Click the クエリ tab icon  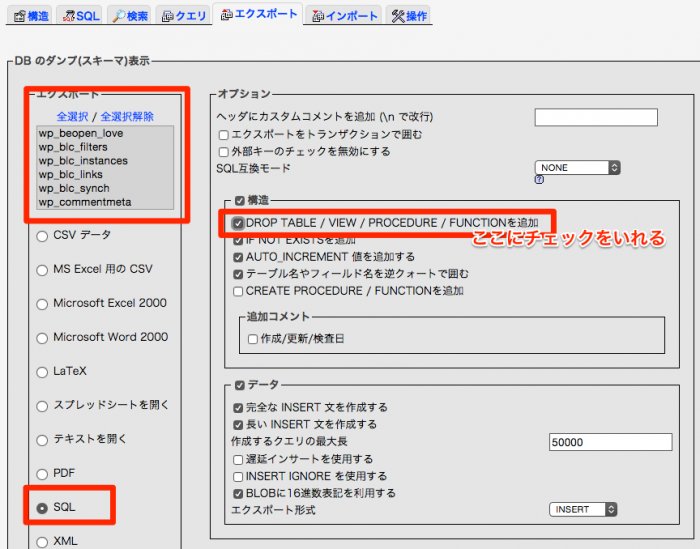170,16
